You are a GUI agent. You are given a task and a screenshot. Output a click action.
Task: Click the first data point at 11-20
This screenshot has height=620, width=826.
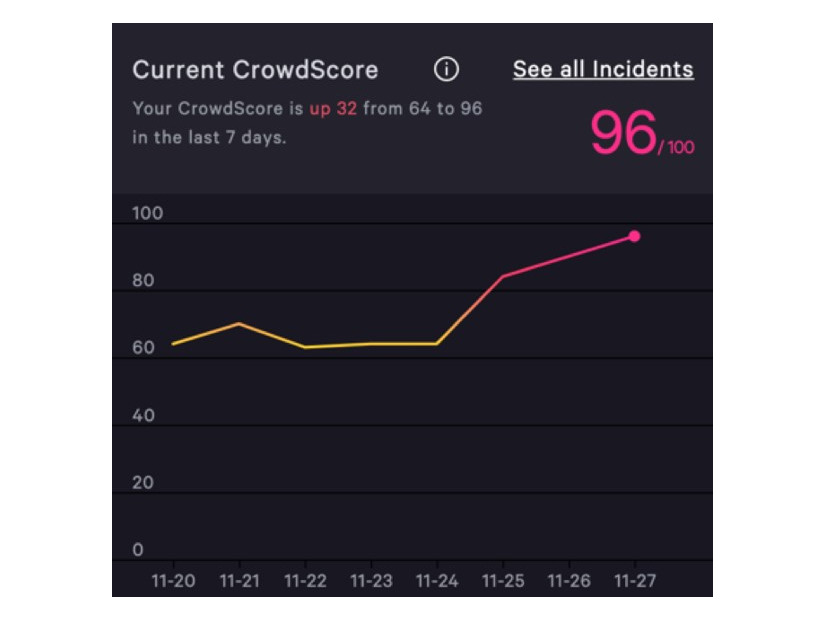click(173, 344)
